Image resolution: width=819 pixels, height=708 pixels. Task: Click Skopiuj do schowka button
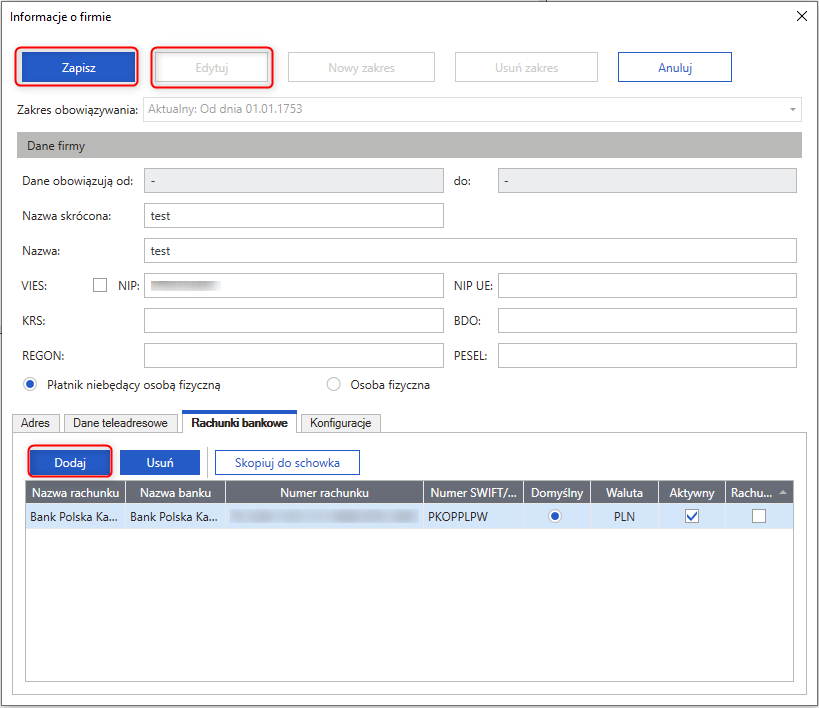tap(287, 462)
